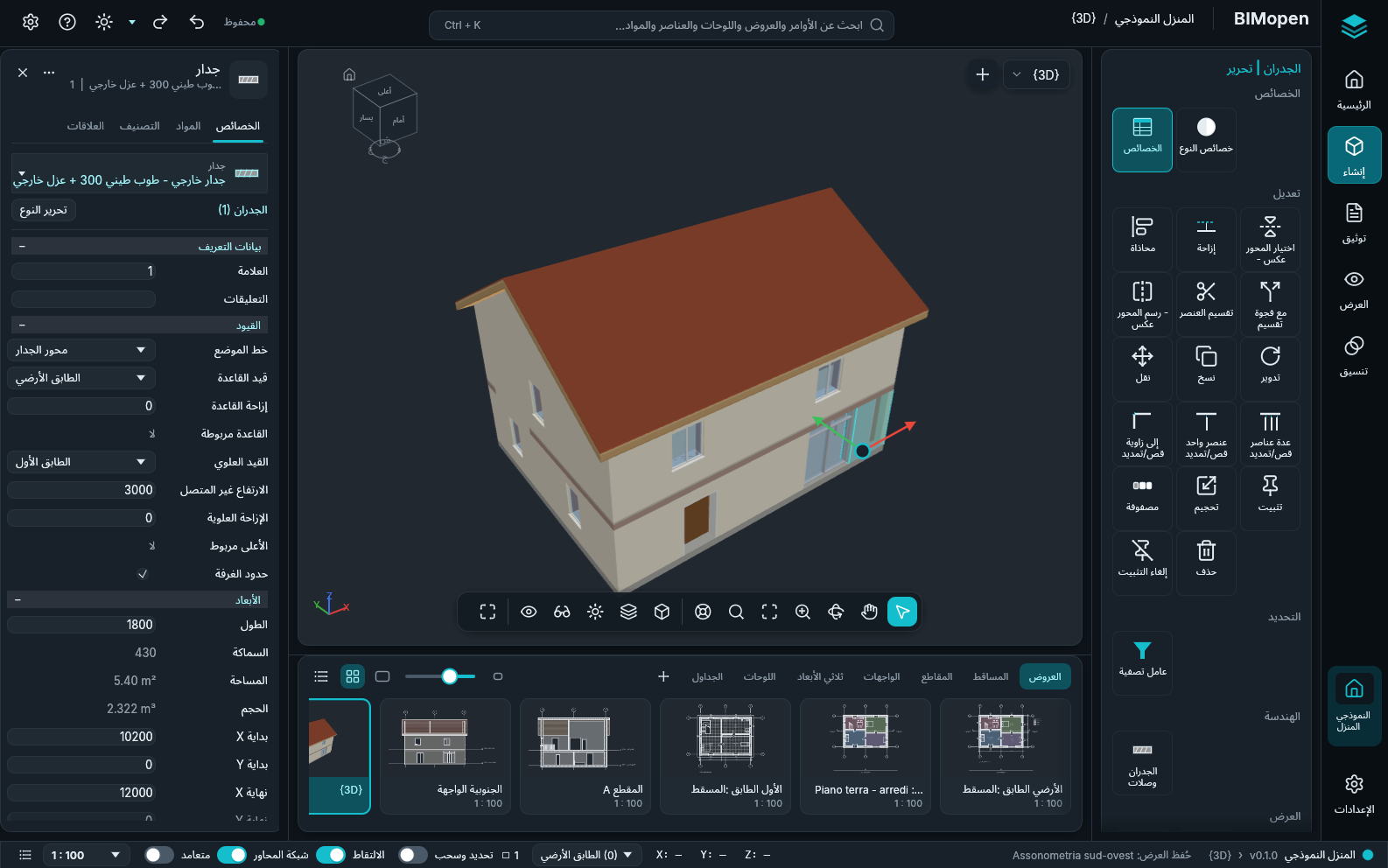Click the تحرير النوع button
1388x868 pixels.
click(44, 210)
